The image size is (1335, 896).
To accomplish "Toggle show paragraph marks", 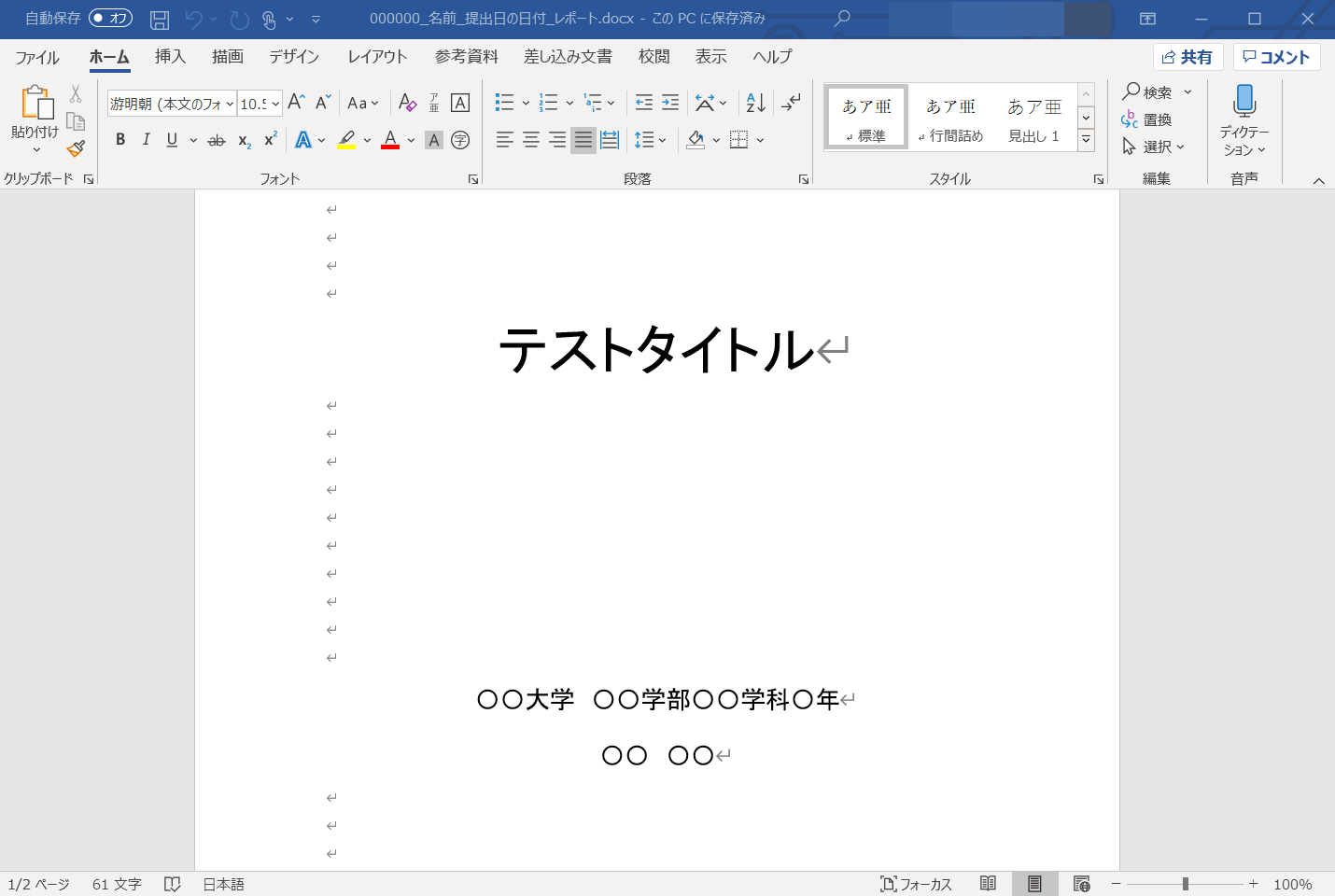I will click(x=791, y=103).
